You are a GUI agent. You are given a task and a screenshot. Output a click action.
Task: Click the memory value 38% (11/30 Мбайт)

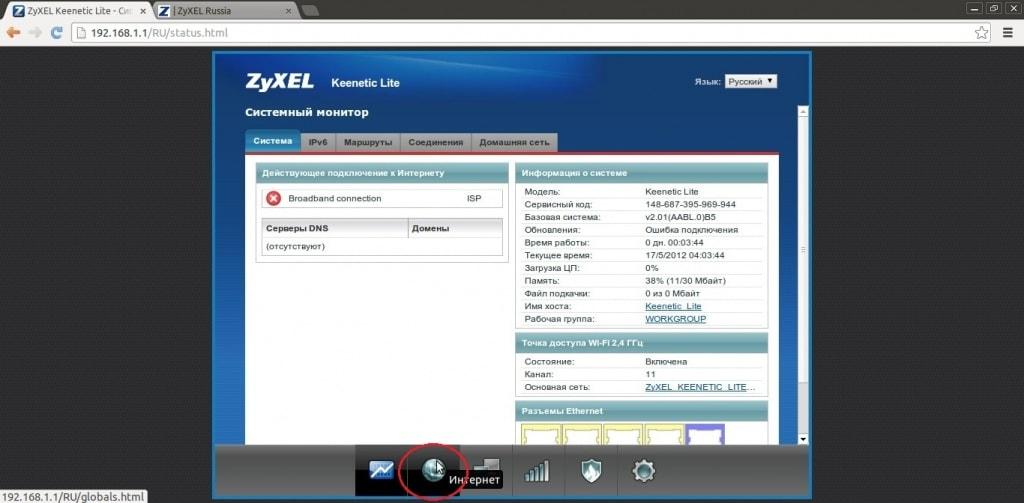coord(685,281)
